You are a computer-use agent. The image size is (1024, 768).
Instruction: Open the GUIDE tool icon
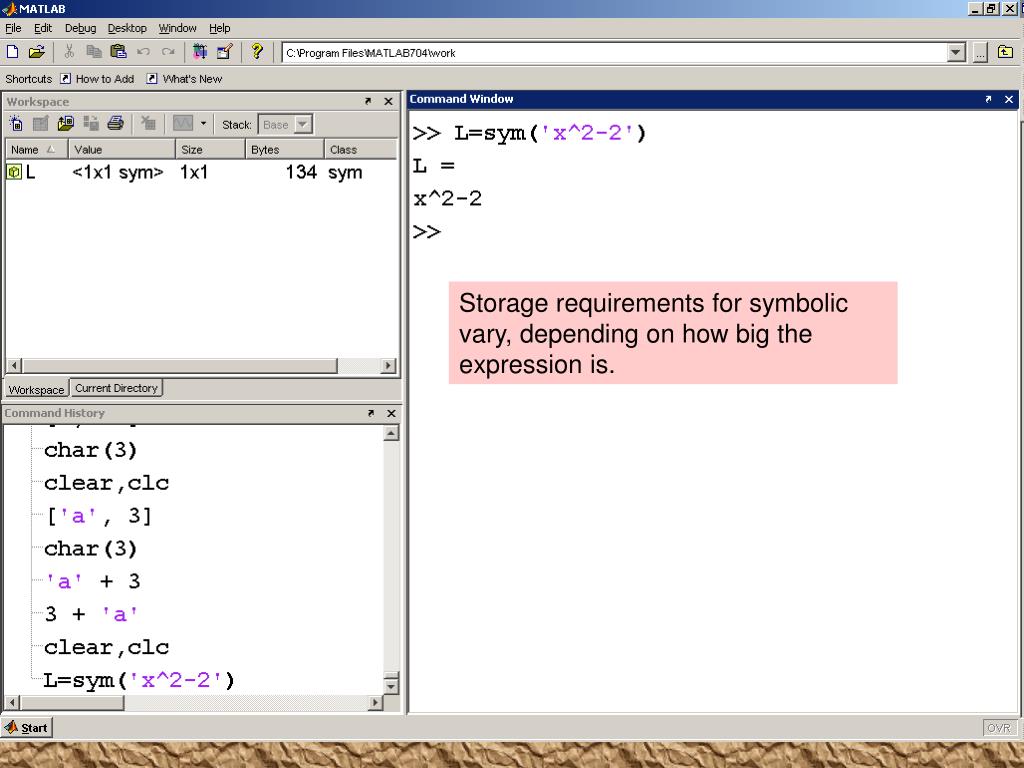(225, 52)
